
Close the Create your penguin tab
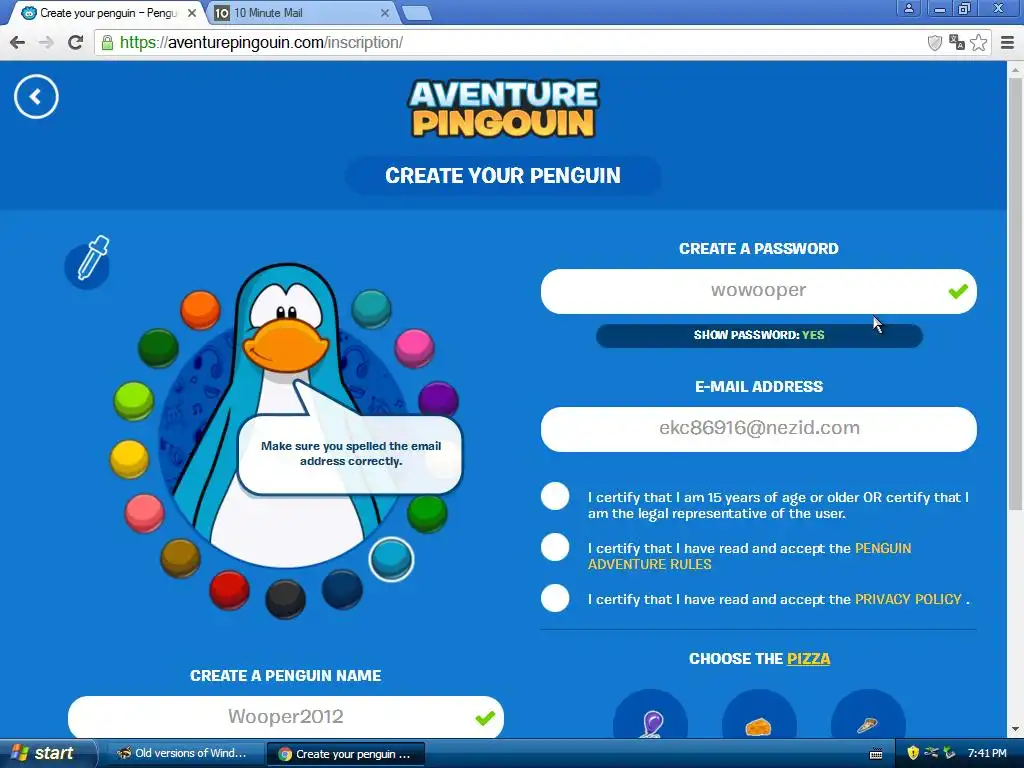(191, 13)
